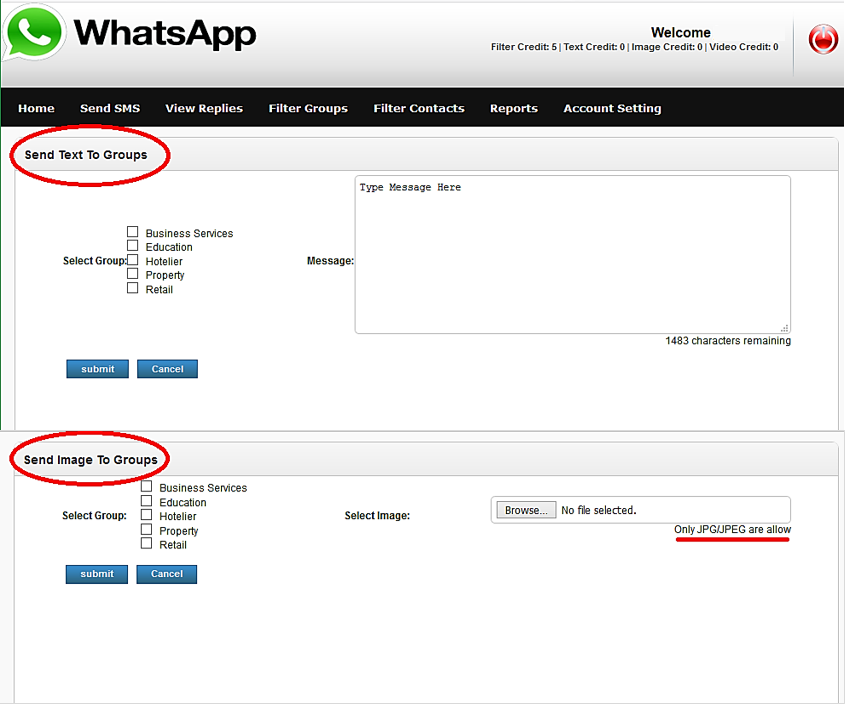Click the 'Select Image:' label
This screenshot has width=846, height=708.
click(x=377, y=515)
